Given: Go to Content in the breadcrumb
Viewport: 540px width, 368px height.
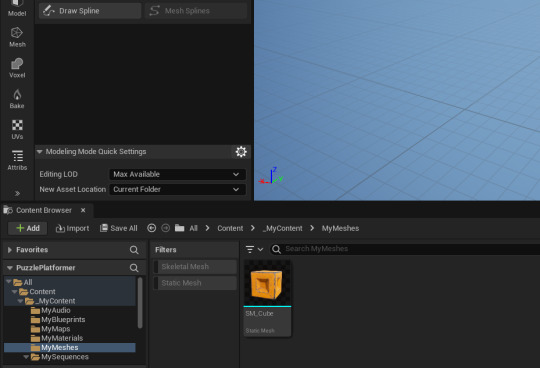Looking at the screenshot, I should coord(230,228).
